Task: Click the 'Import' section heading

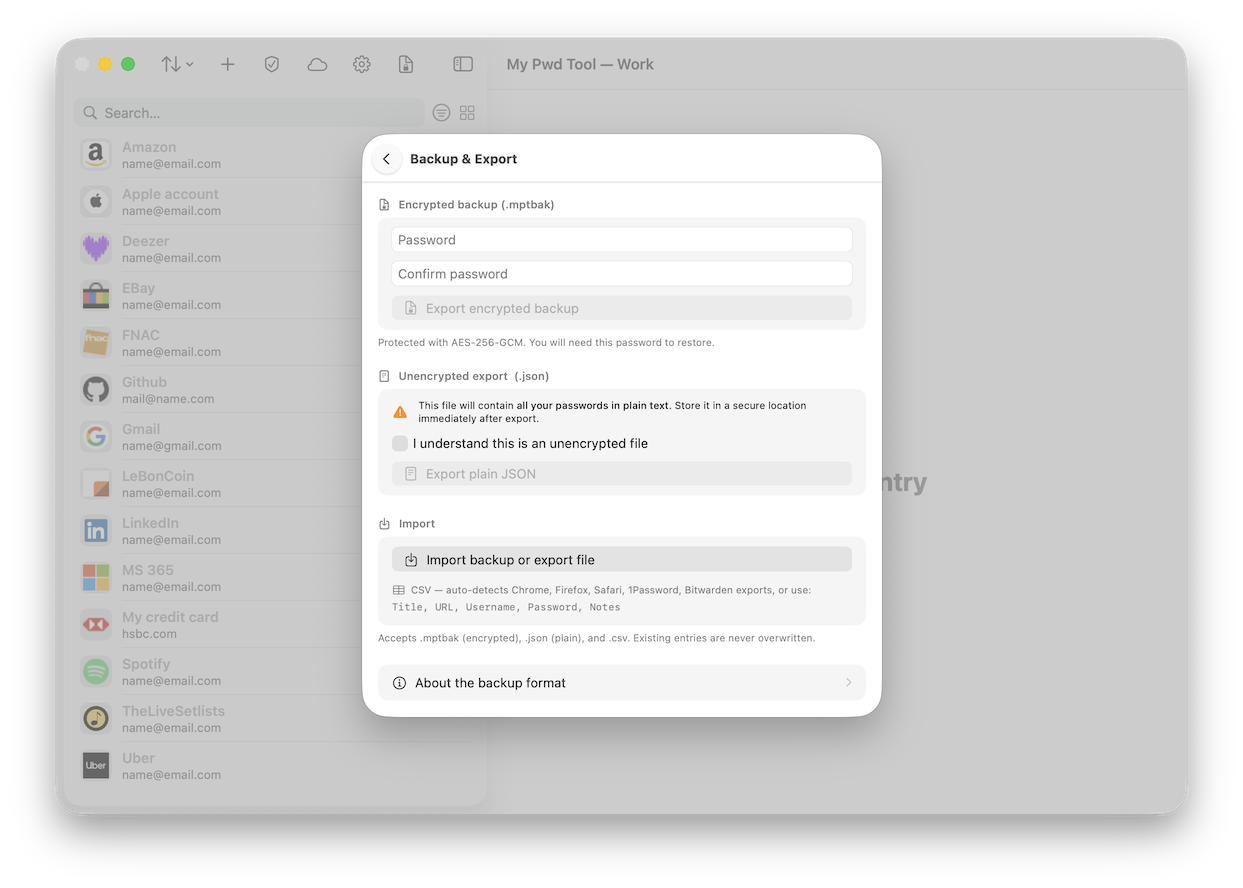Action: tap(417, 524)
